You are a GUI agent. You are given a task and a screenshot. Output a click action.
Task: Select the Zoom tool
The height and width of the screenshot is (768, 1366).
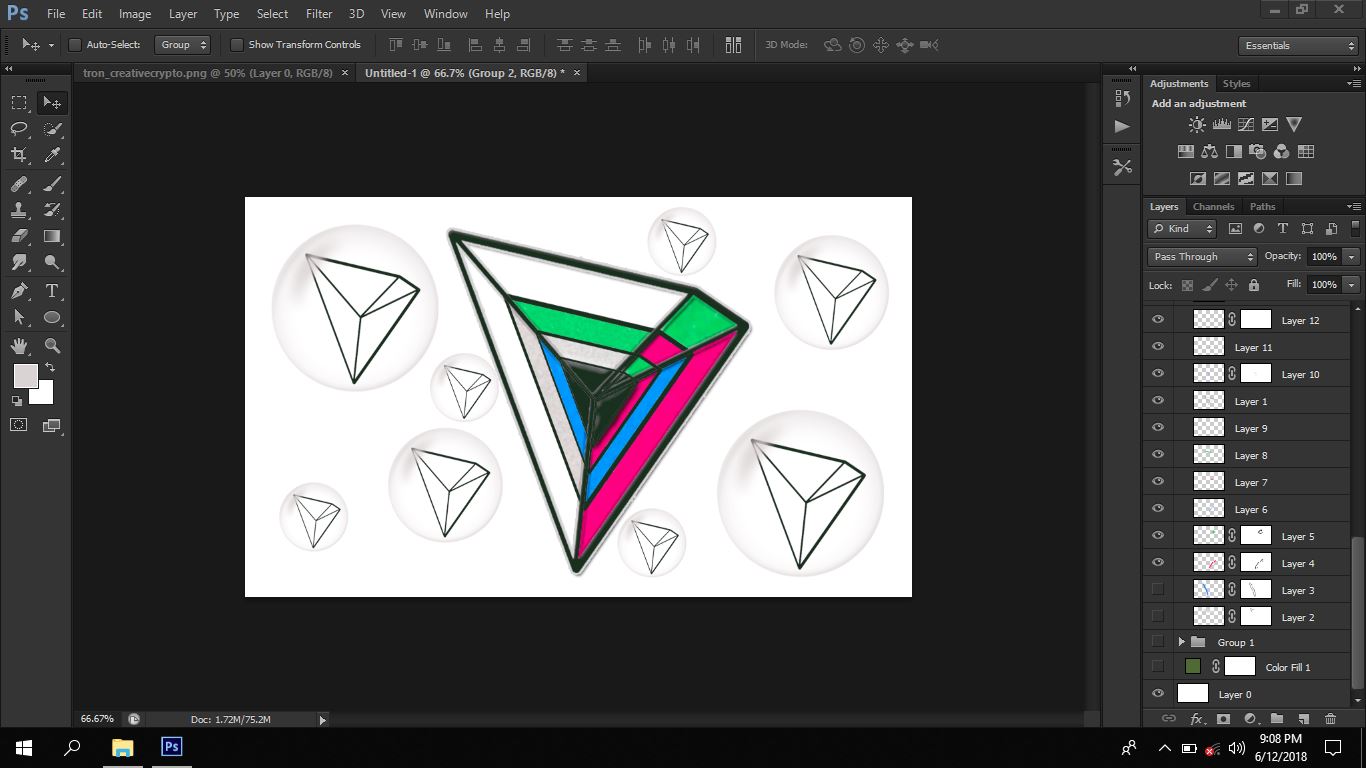[52, 346]
